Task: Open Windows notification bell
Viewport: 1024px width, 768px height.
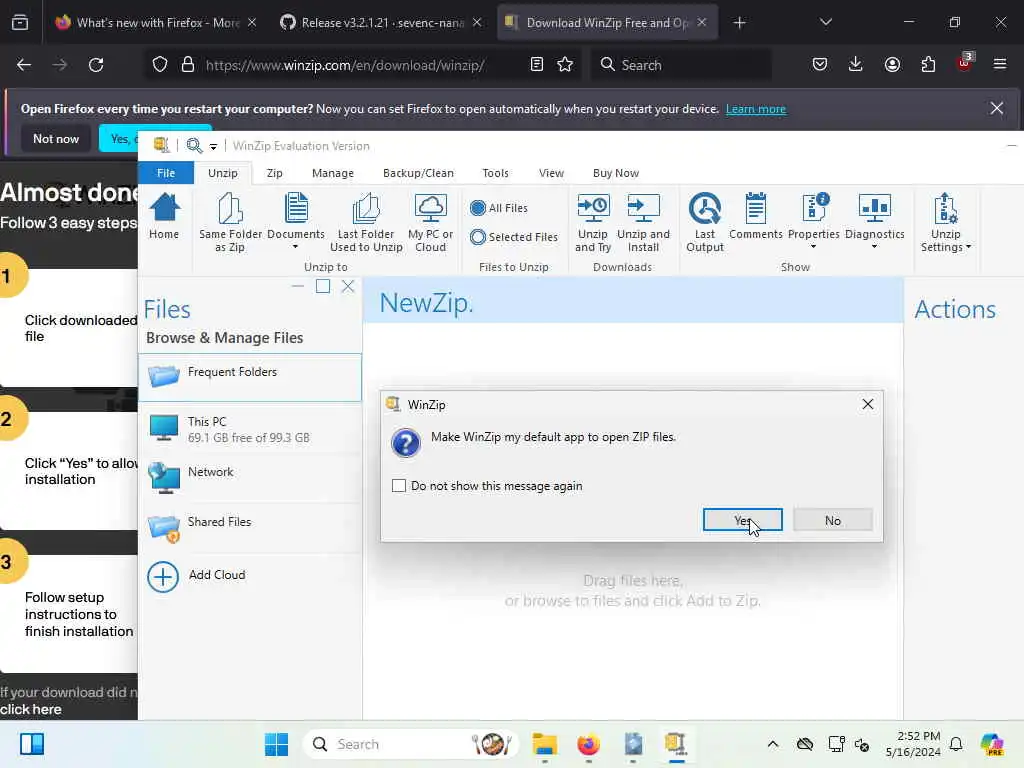Action: pyautogui.click(x=956, y=744)
